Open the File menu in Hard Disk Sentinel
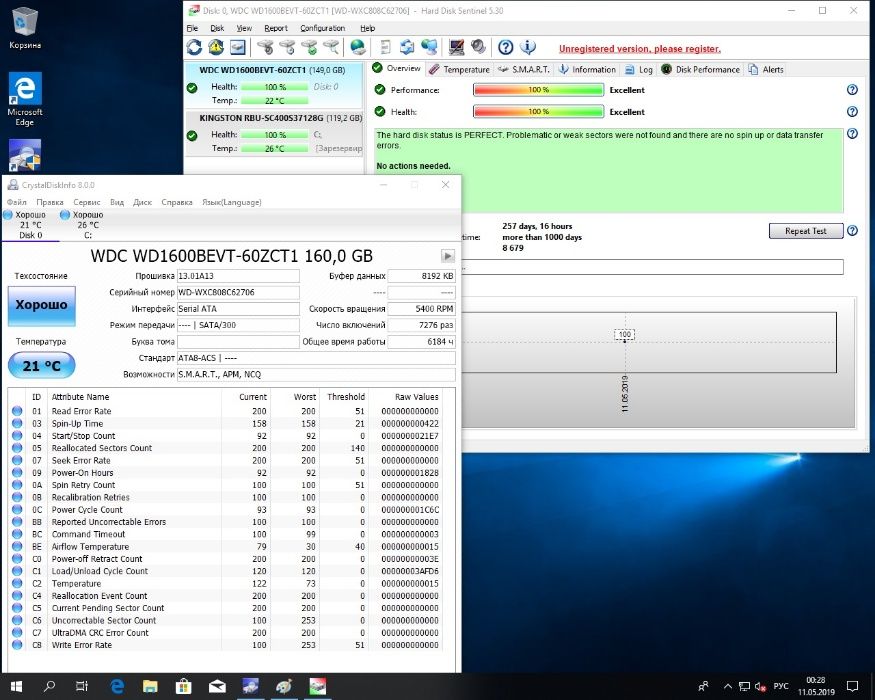Image resolution: width=875 pixels, height=700 pixels. pos(192,28)
